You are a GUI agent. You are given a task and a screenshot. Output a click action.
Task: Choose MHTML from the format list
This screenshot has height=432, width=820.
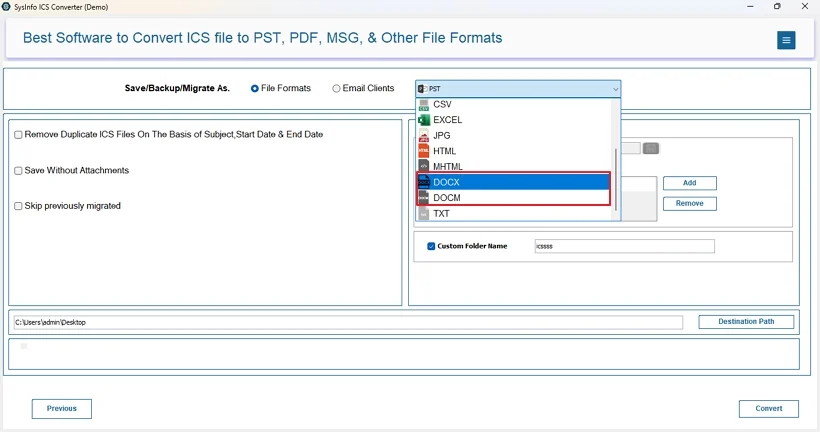[513, 167]
